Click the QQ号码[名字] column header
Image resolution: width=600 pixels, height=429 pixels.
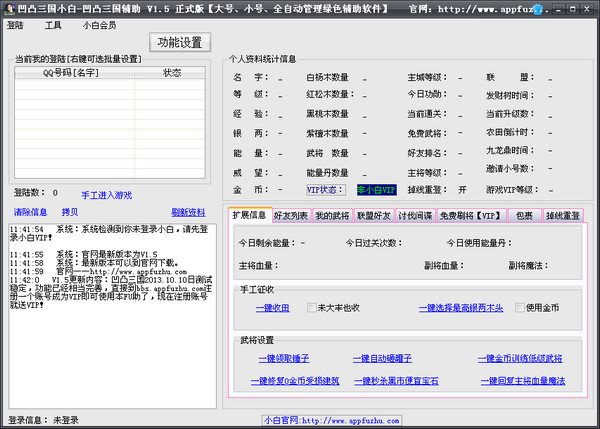[x=74, y=73]
